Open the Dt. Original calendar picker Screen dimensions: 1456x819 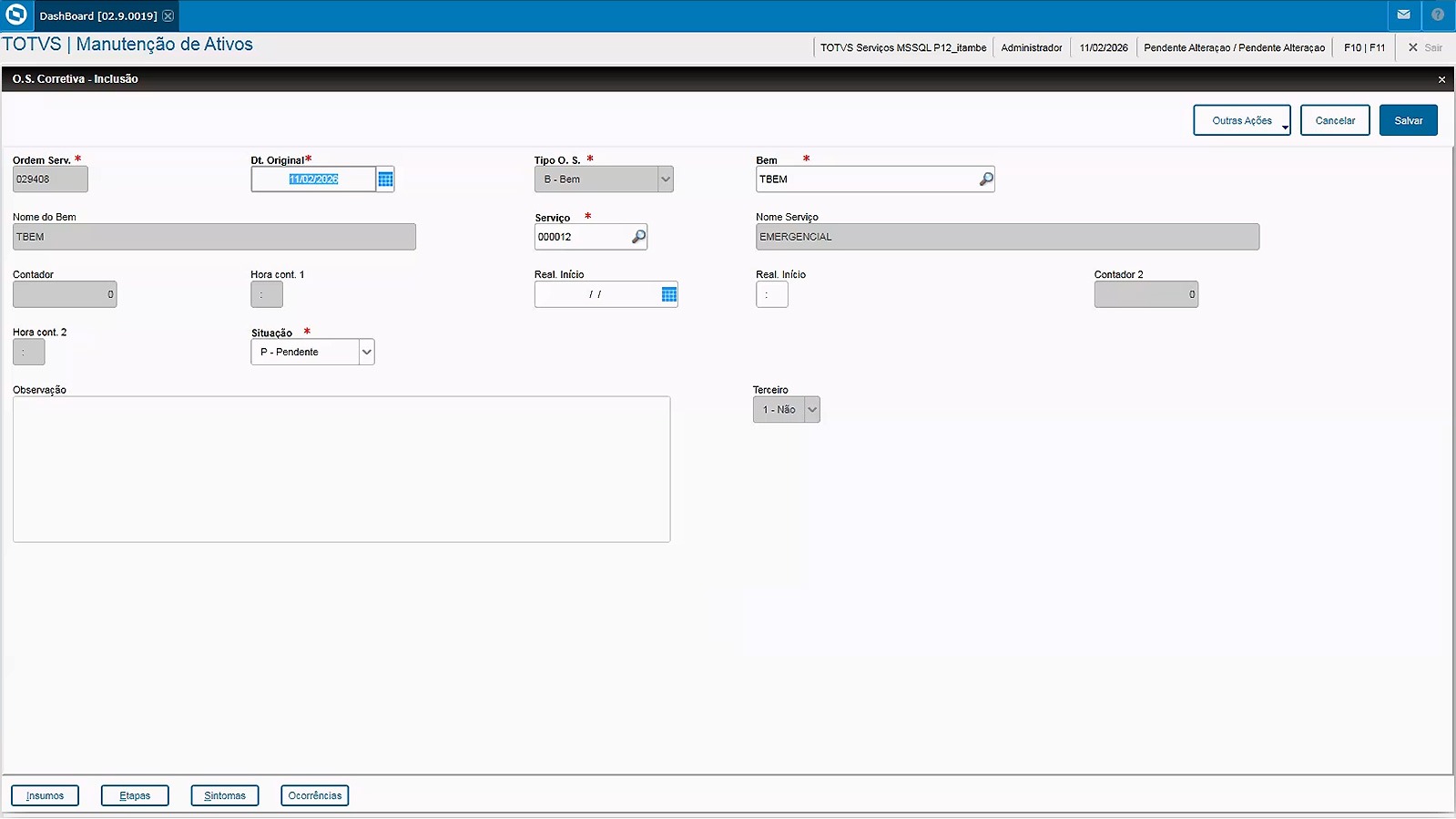coord(385,179)
